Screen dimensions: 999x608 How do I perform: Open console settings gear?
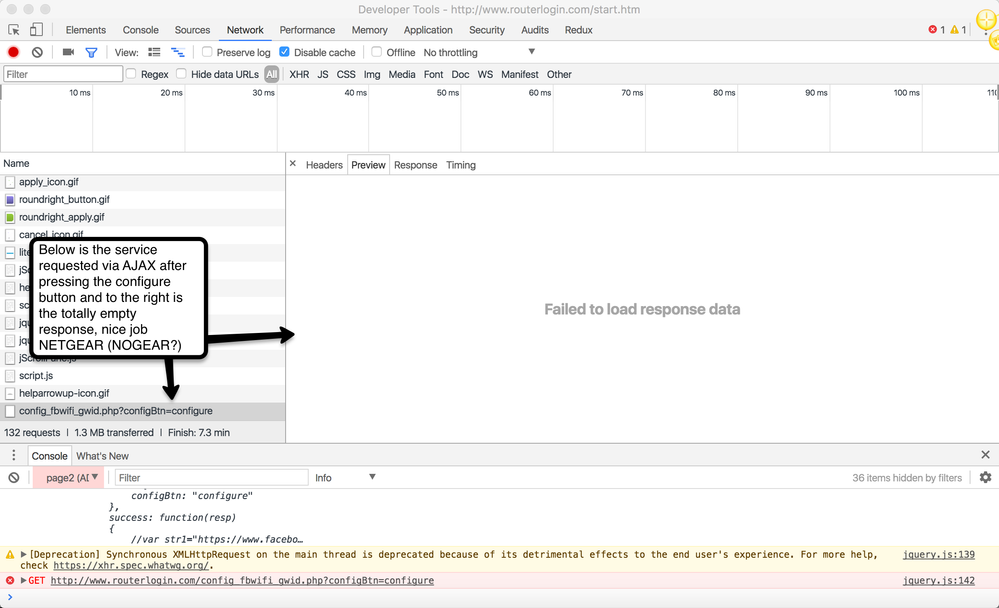coord(985,478)
